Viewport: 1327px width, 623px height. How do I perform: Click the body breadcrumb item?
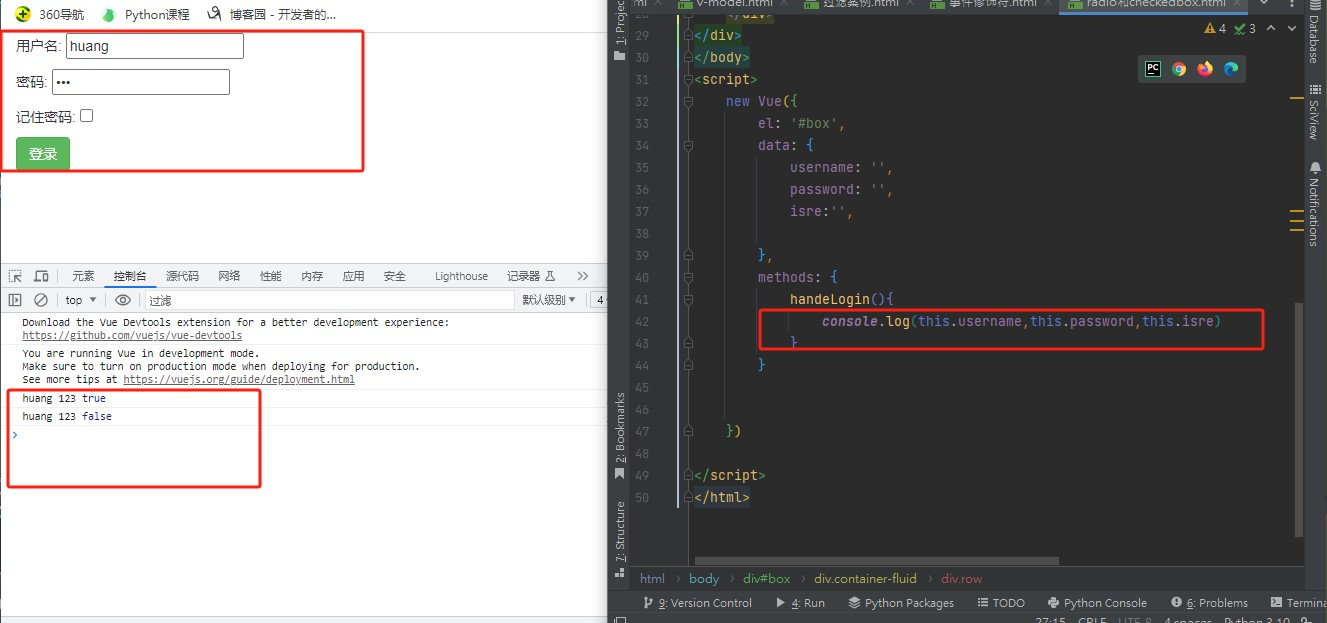click(704, 578)
